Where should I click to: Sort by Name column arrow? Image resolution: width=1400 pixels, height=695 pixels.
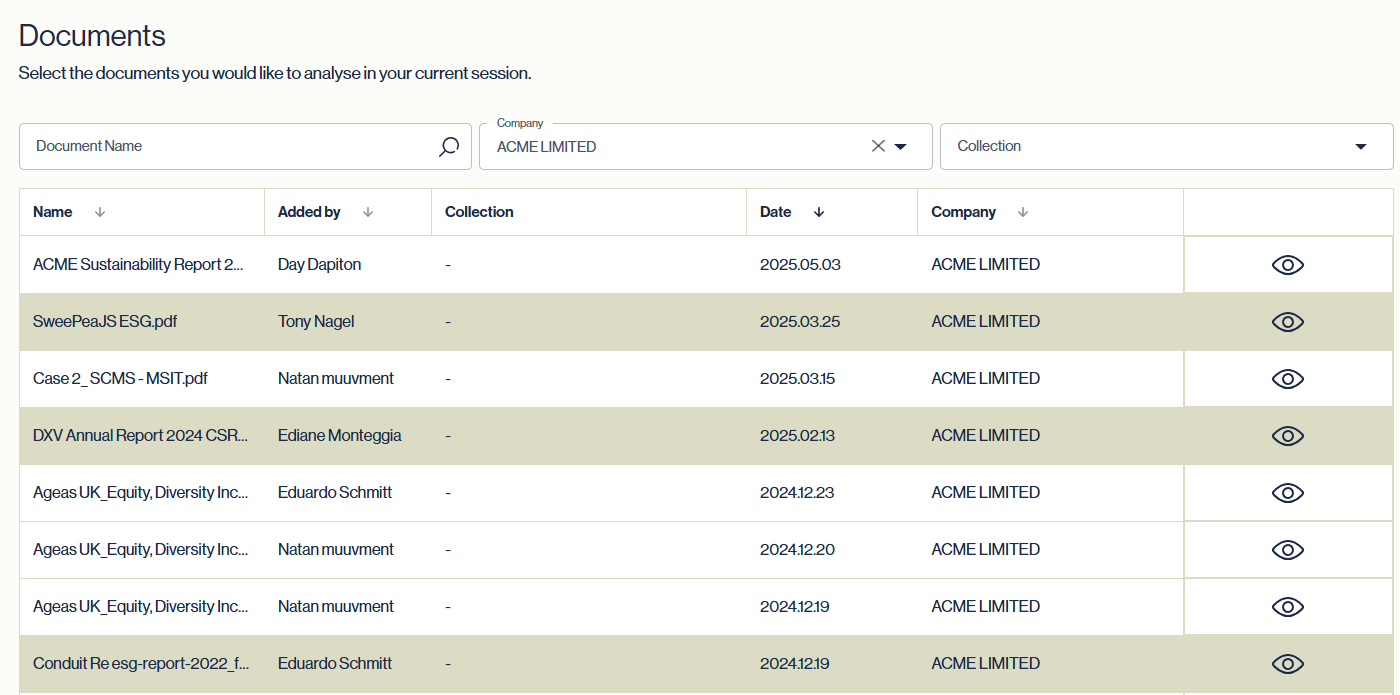99,212
